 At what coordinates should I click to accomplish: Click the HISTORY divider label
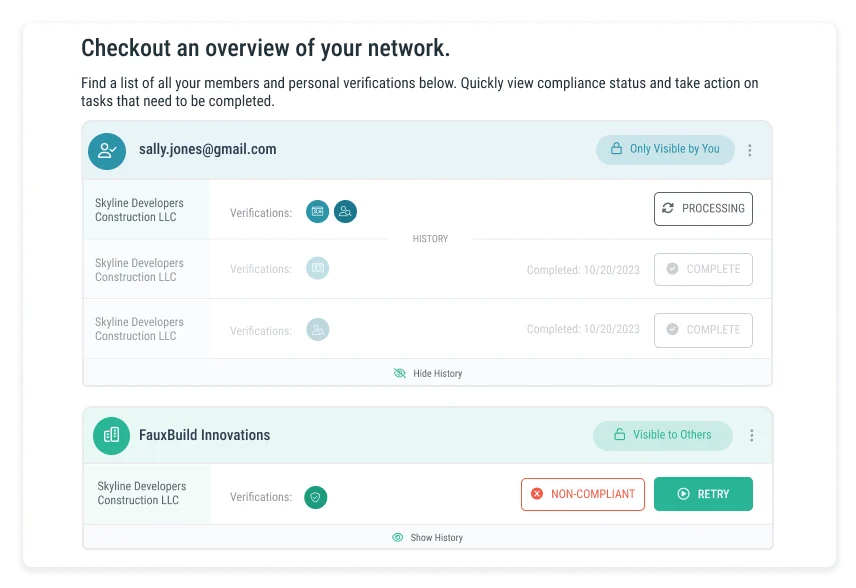(x=430, y=239)
